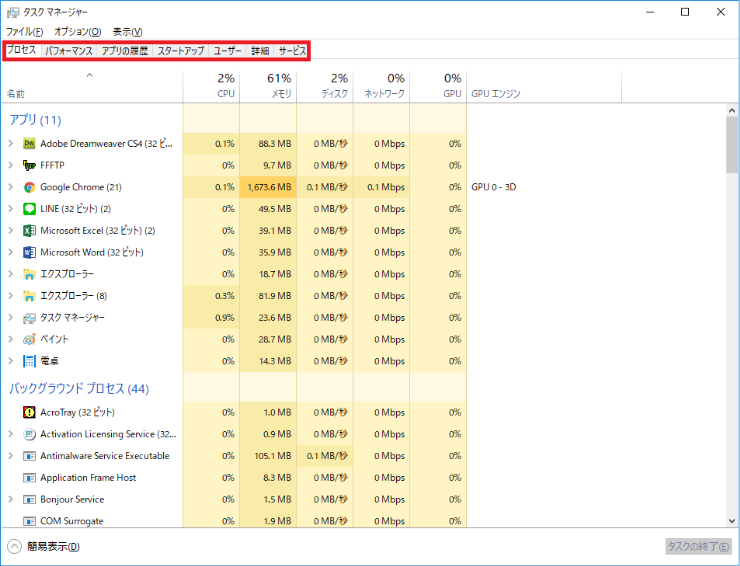This screenshot has width=740, height=566.
Task: Sort by the ディスク column header
Action: (325, 86)
